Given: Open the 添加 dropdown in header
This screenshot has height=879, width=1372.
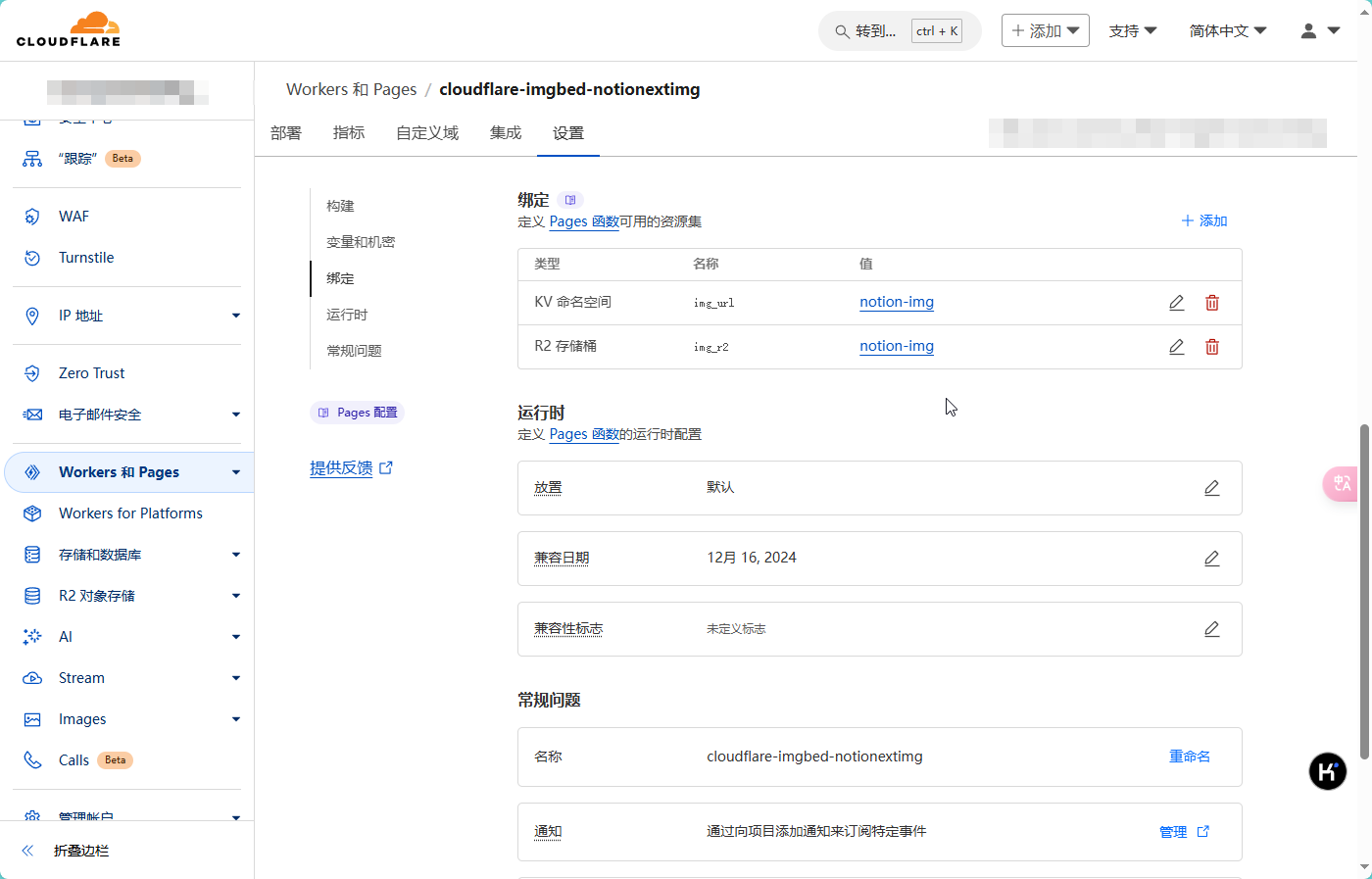Looking at the screenshot, I should (x=1046, y=30).
